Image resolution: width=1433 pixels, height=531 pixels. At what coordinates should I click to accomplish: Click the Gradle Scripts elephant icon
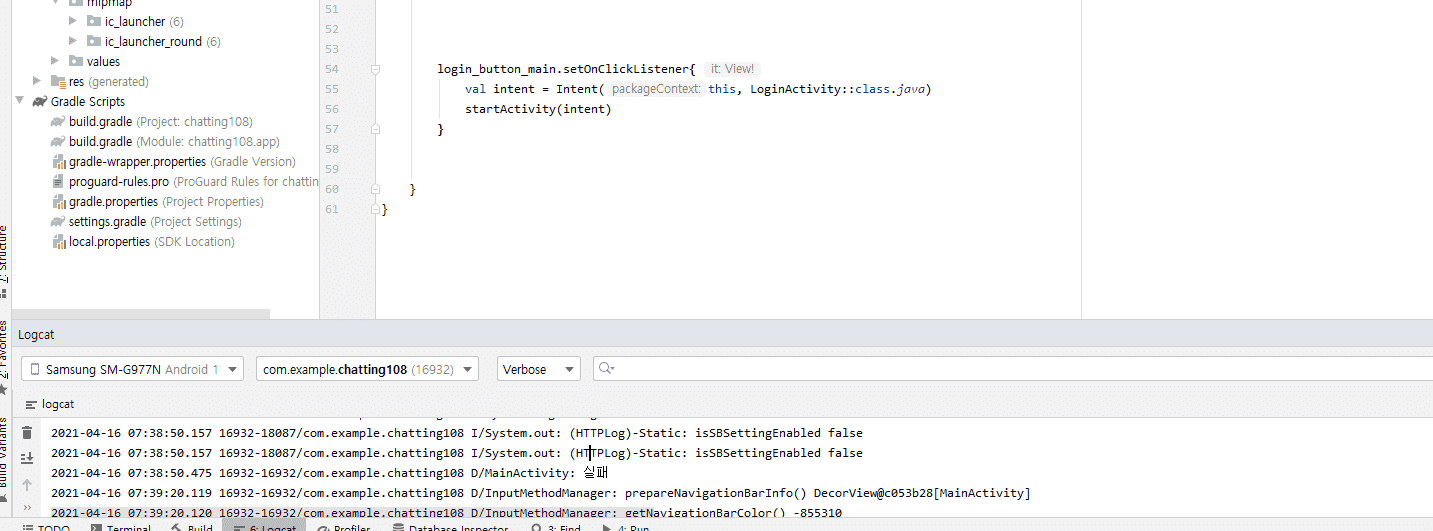tap(39, 101)
